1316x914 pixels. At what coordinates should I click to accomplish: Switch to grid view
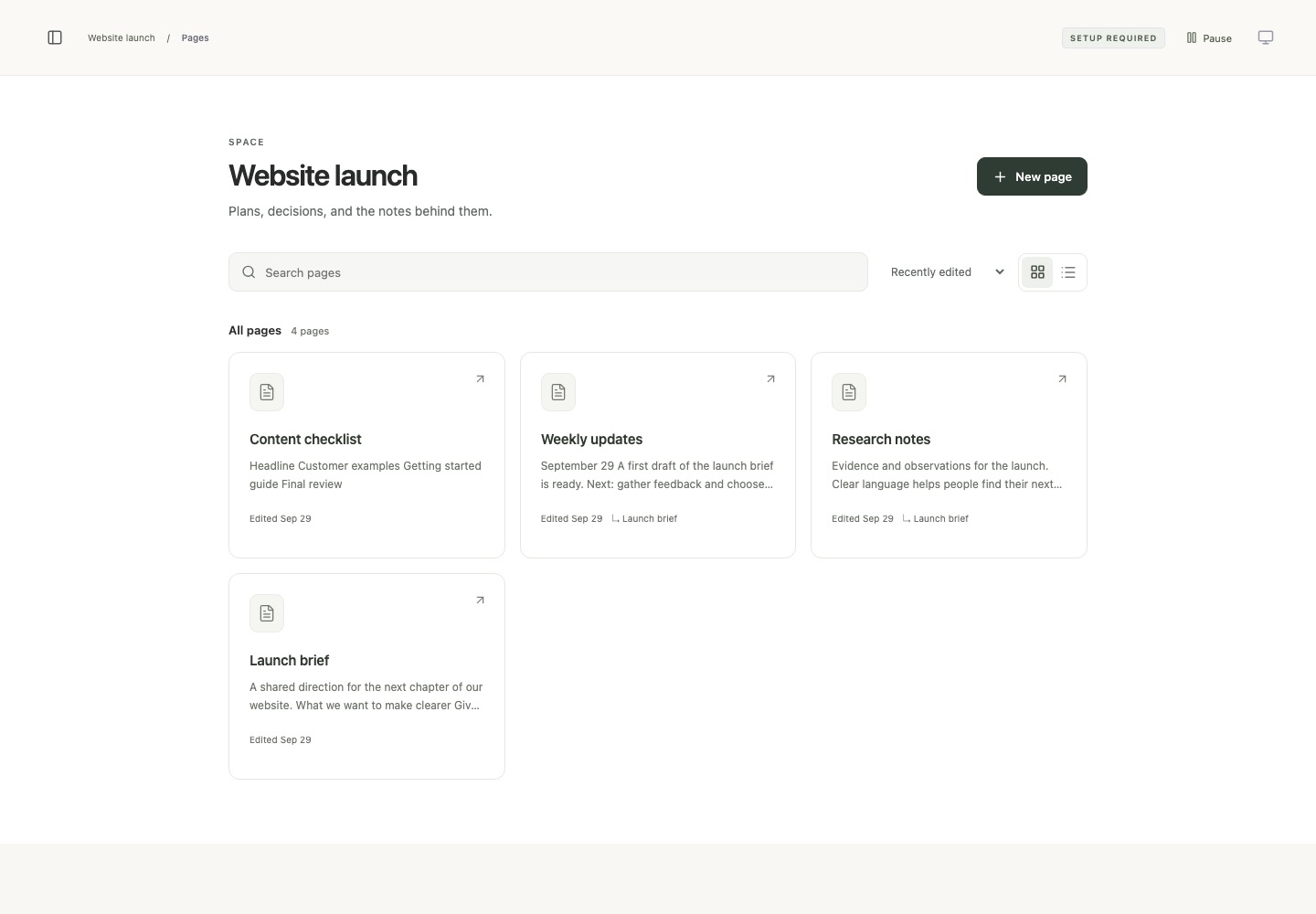coord(1037,272)
